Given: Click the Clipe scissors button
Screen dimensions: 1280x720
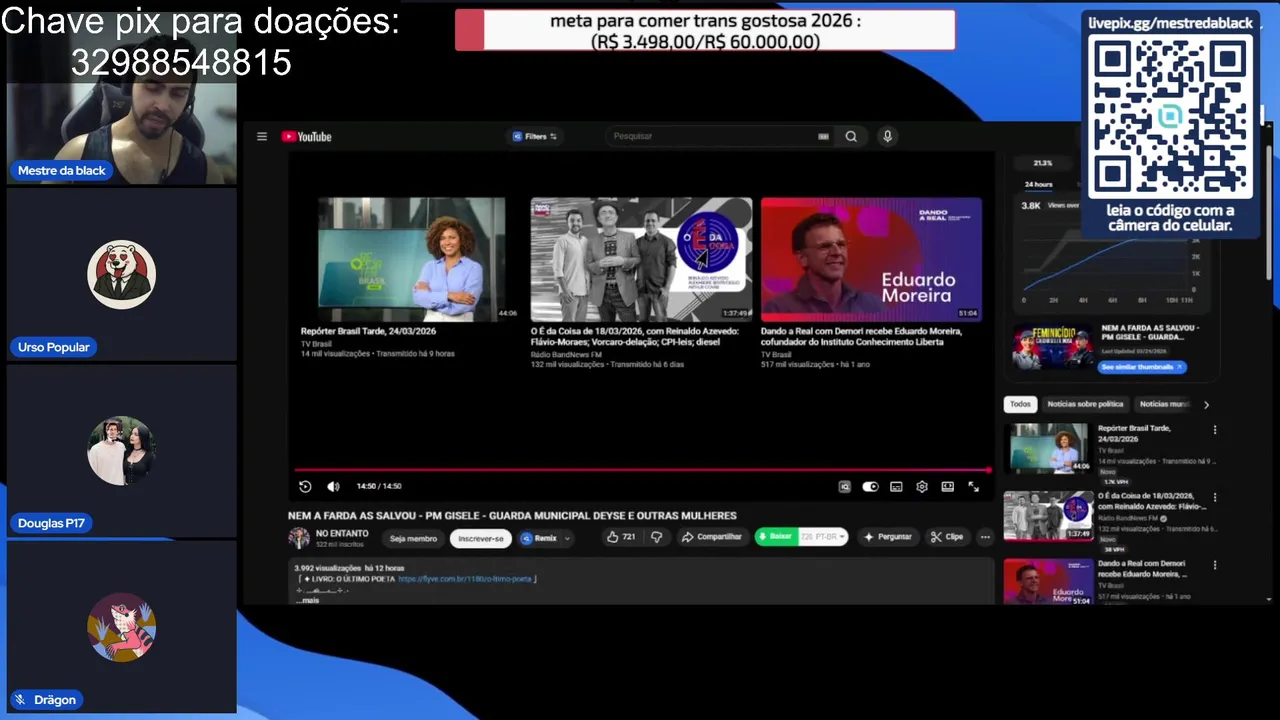Looking at the screenshot, I should pyautogui.click(x=947, y=537).
